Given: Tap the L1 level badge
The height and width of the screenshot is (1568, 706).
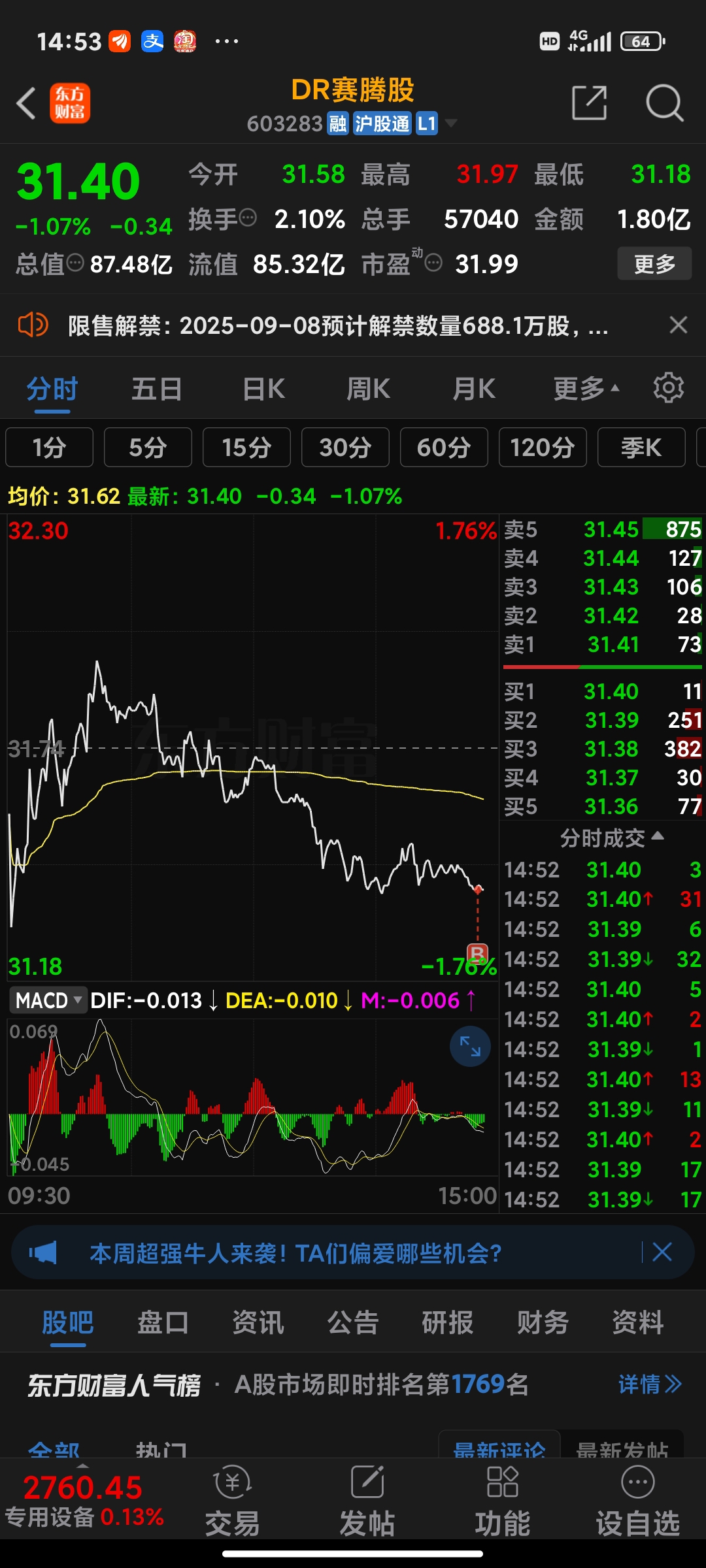Looking at the screenshot, I should [x=427, y=123].
